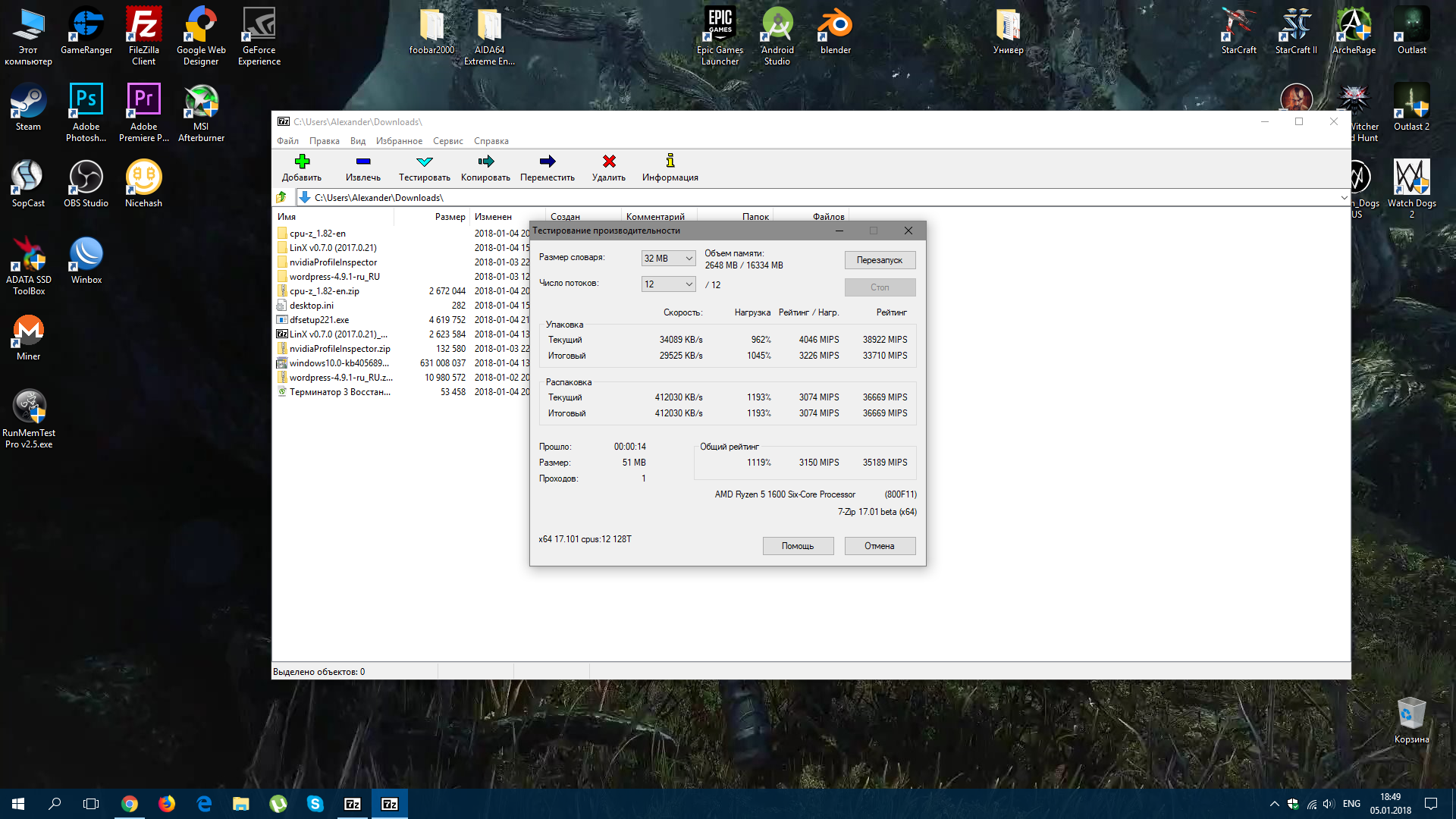Open the dictionary size 32 MB dropdown

(668, 259)
